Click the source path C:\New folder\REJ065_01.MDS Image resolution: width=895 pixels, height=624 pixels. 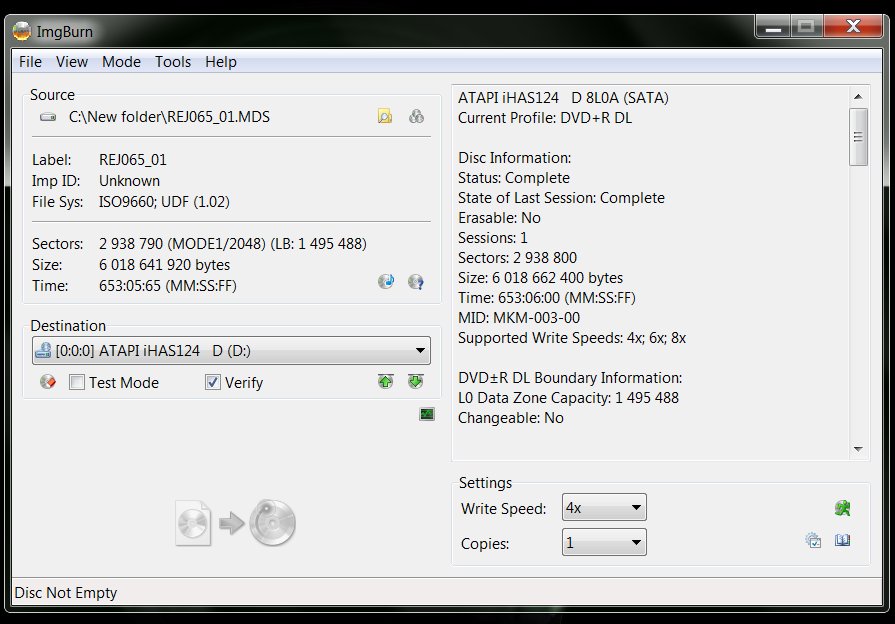[170, 117]
